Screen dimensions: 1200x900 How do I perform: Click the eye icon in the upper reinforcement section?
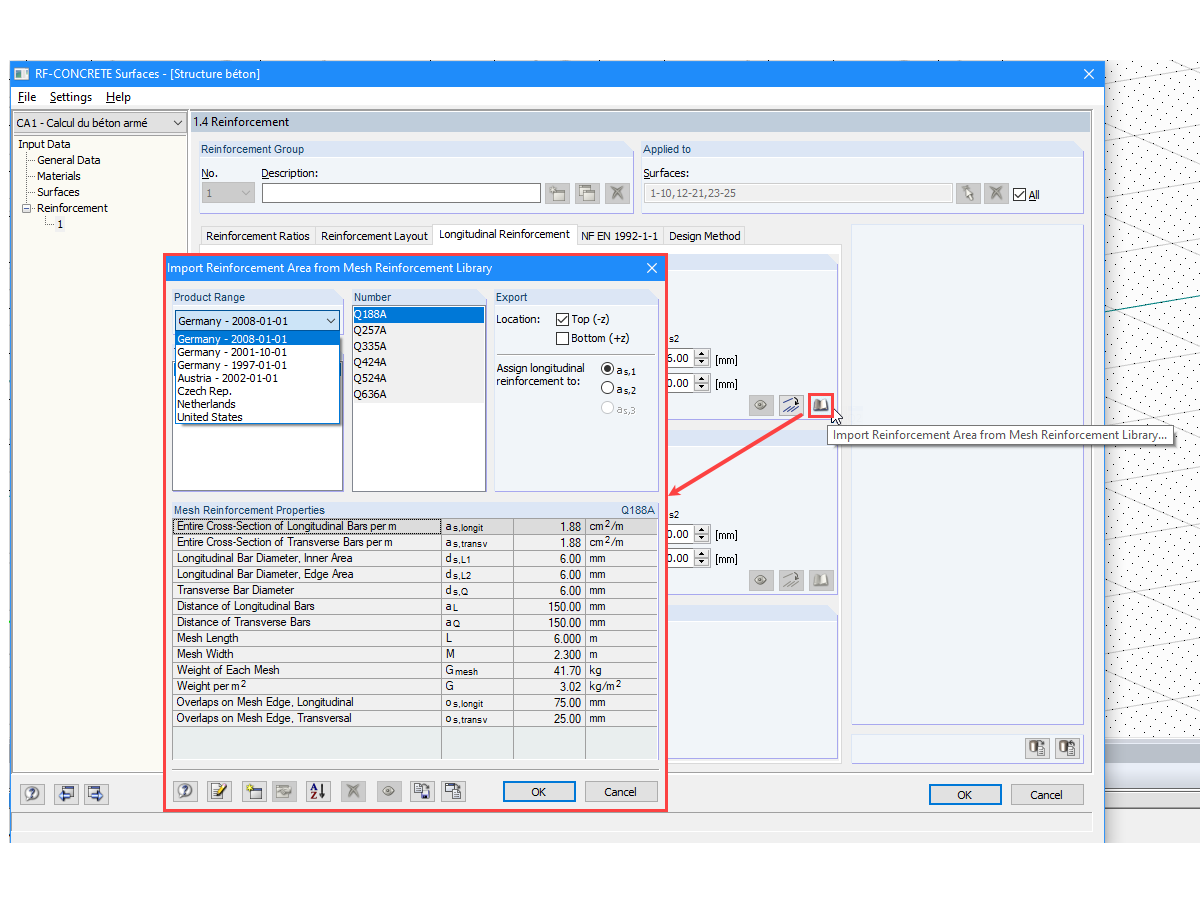point(761,405)
